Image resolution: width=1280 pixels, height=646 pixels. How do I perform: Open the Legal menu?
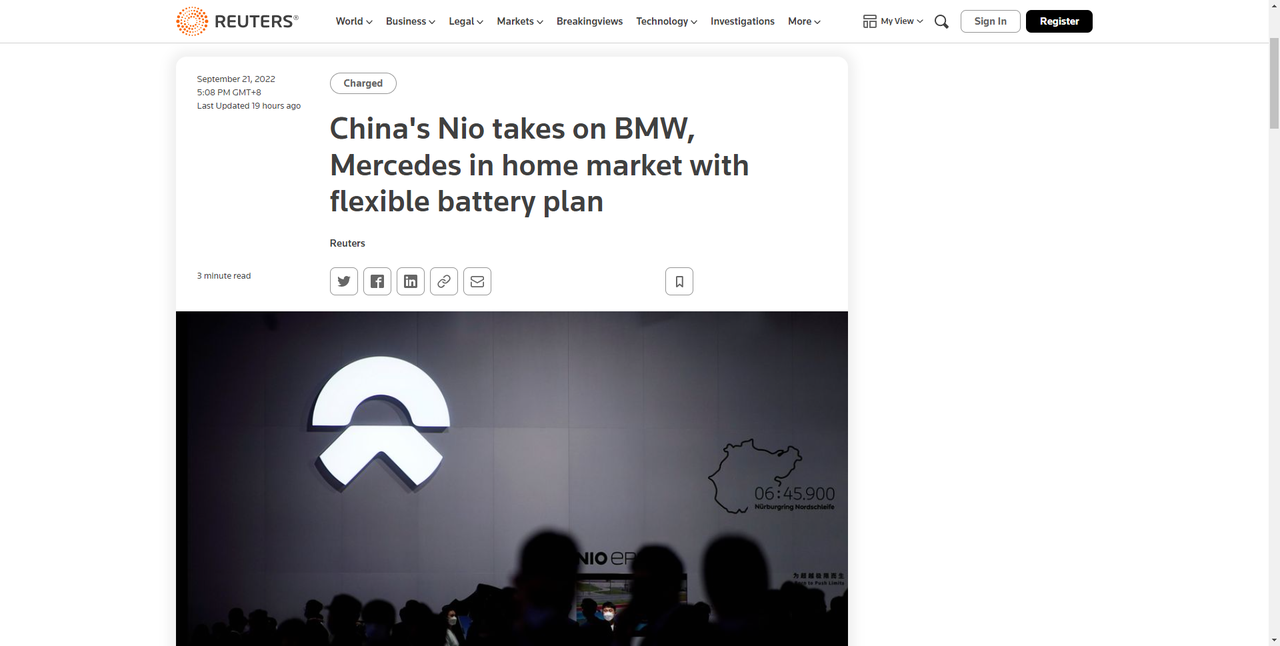[x=466, y=21]
